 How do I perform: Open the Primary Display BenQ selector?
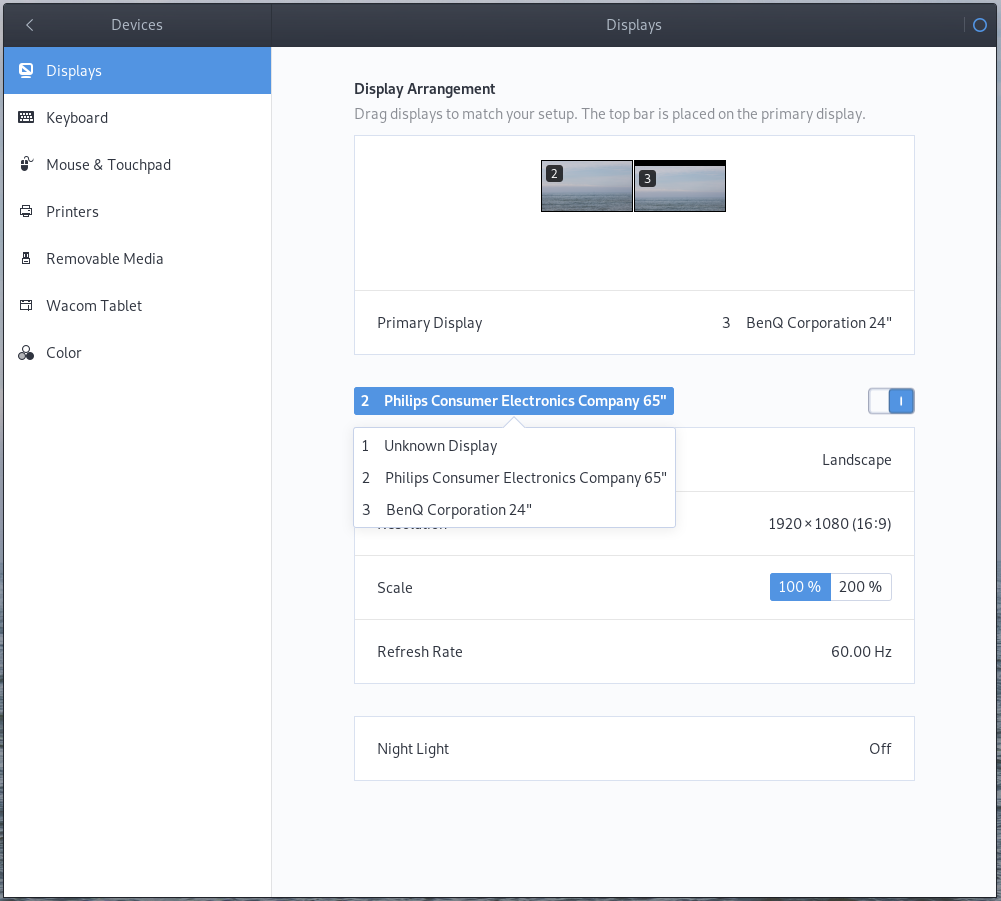[x=806, y=323]
